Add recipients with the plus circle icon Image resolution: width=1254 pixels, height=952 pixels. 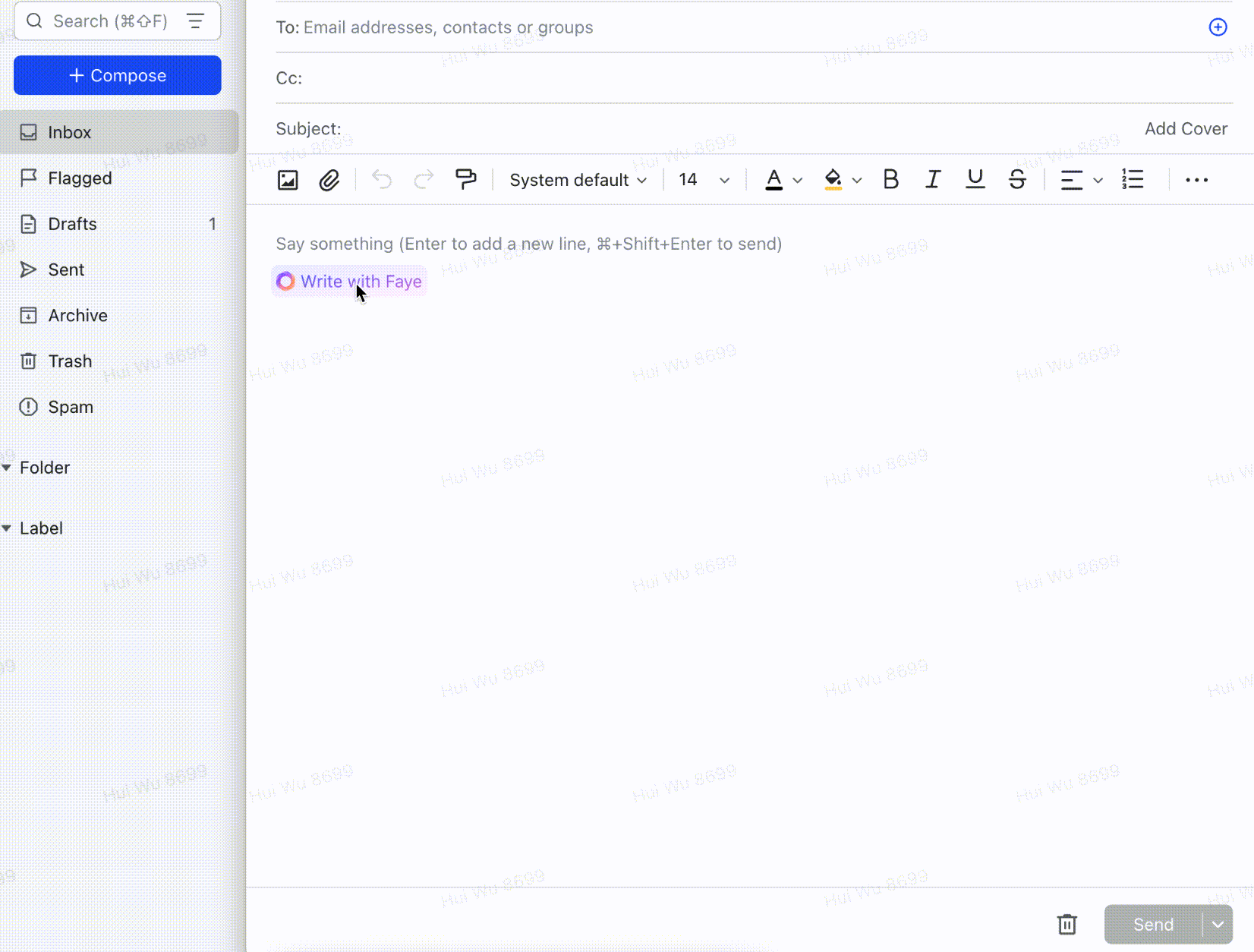[x=1218, y=27]
